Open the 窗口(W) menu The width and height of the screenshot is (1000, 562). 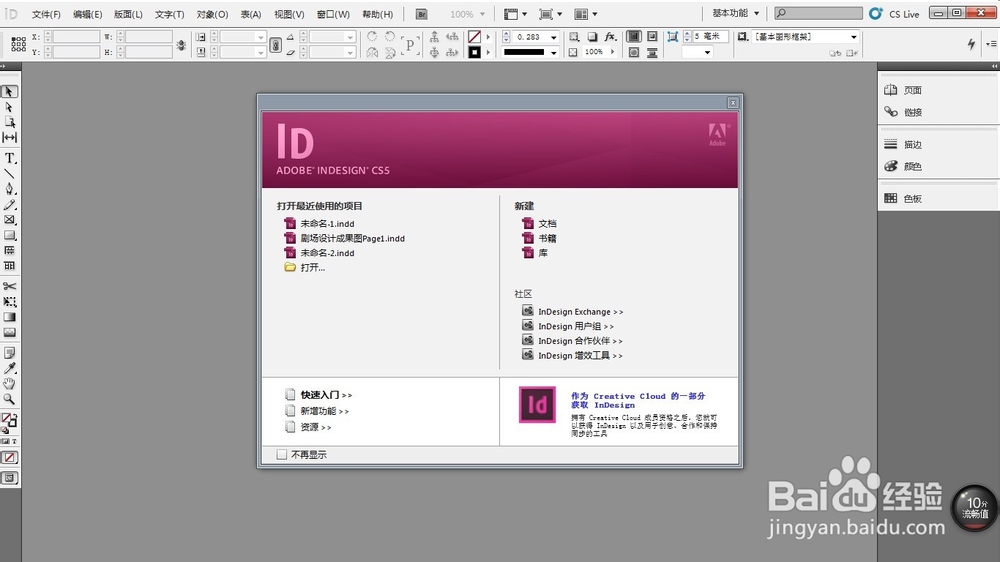[x=333, y=14]
